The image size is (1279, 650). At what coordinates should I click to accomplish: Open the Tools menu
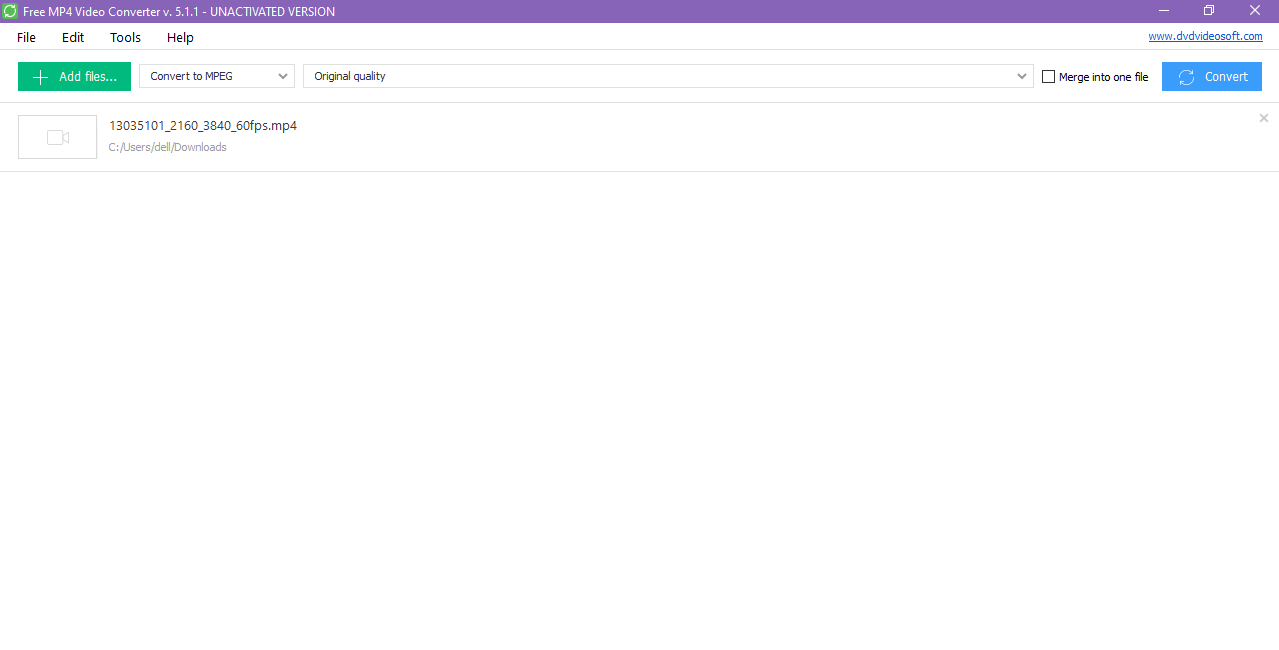tap(124, 37)
